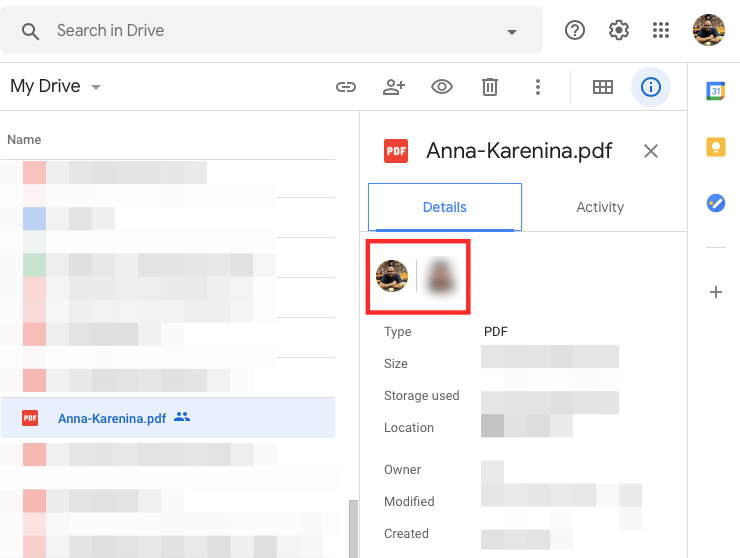Switch to the Details tab
Image resolution: width=740 pixels, height=558 pixels.
pyautogui.click(x=445, y=207)
